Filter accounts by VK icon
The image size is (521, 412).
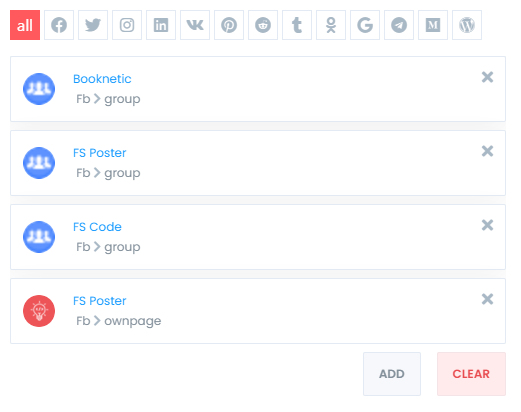point(195,25)
